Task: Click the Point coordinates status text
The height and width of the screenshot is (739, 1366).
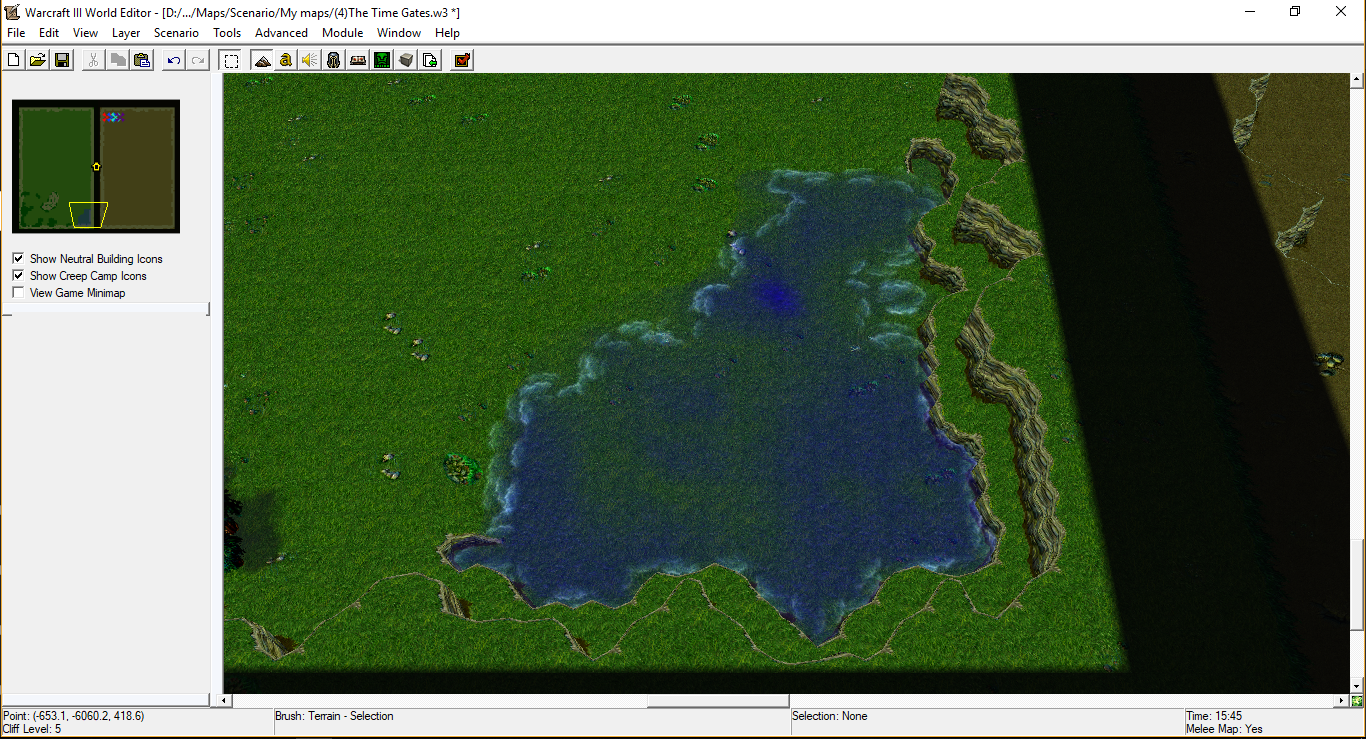Action: pyautogui.click(x=73, y=716)
